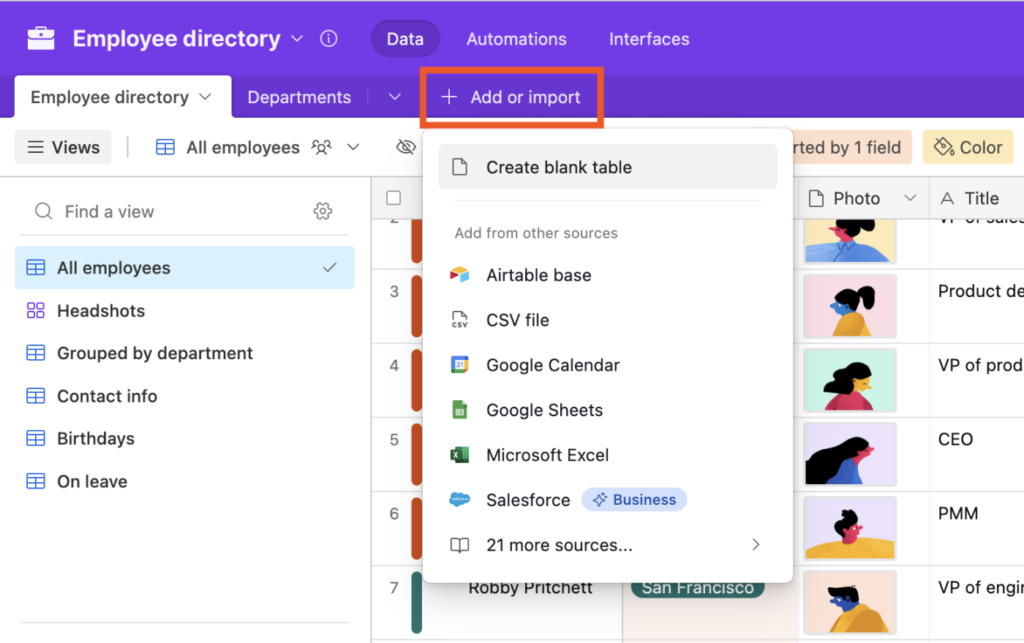Expand 21 more sources submenu
The image size is (1024, 643).
pyautogui.click(x=607, y=544)
